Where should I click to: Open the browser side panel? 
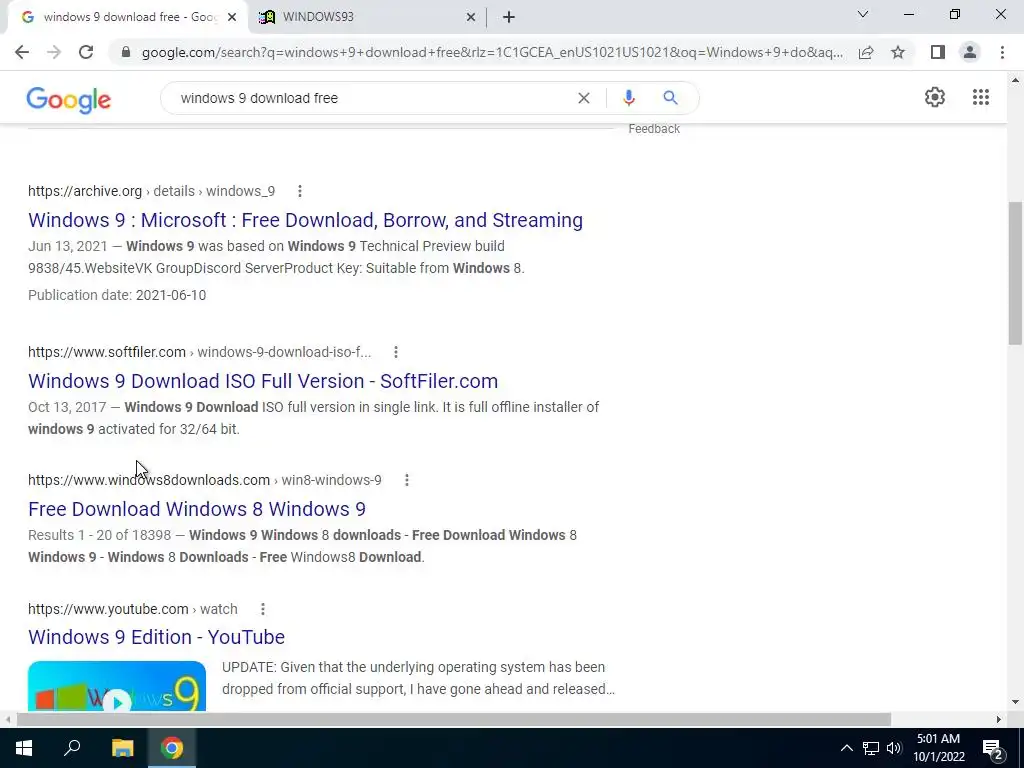938,52
